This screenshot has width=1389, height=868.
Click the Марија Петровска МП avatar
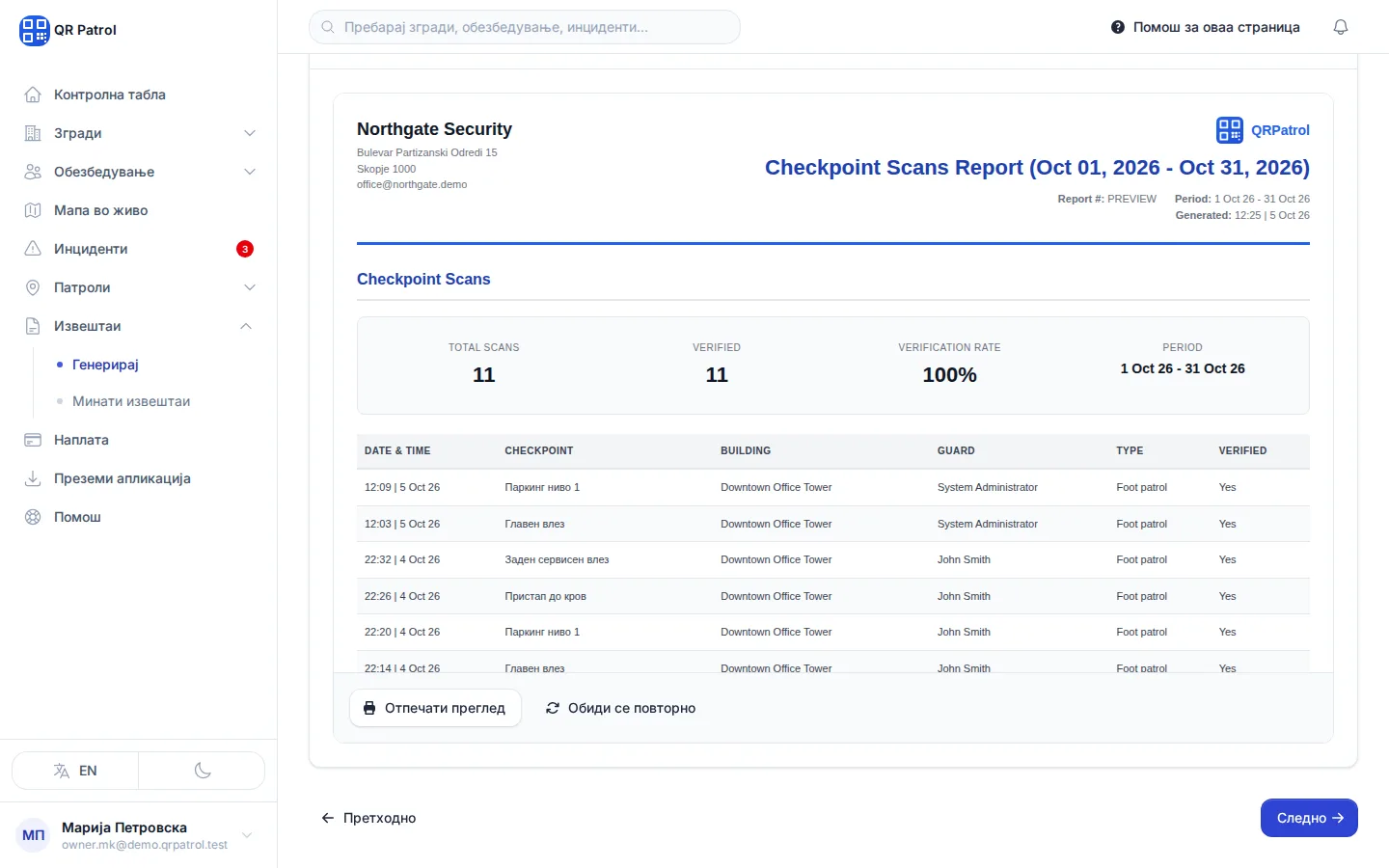click(x=34, y=835)
